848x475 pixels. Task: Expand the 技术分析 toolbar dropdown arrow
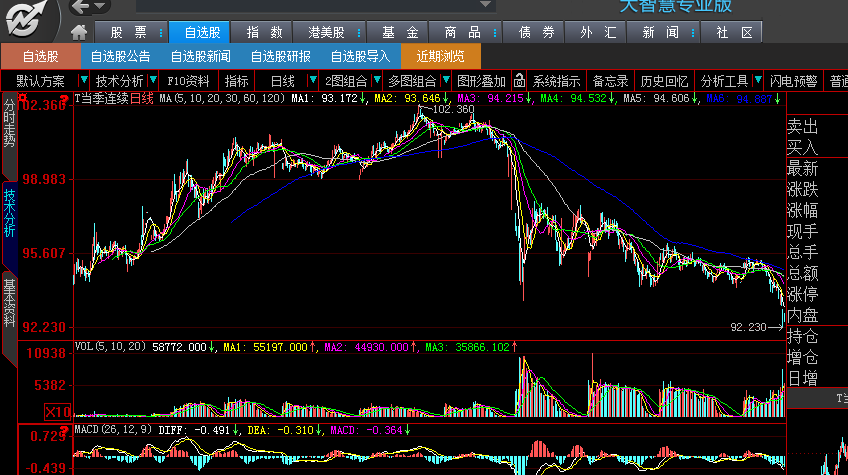[153, 81]
